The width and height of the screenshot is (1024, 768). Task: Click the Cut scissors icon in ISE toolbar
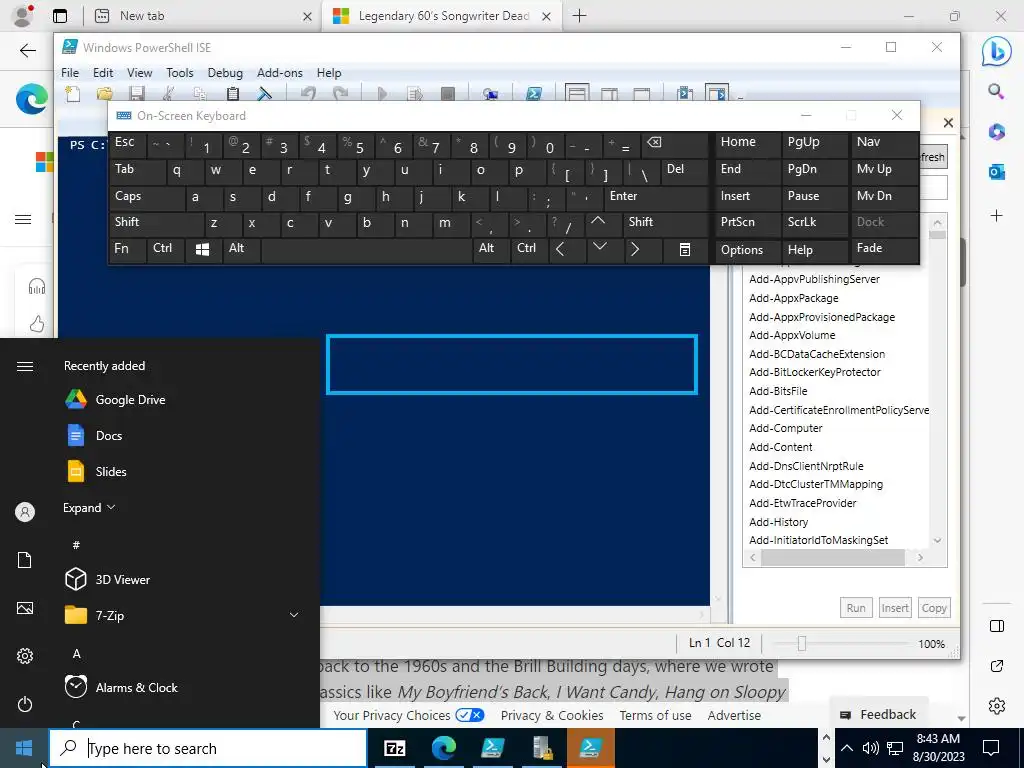point(168,94)
